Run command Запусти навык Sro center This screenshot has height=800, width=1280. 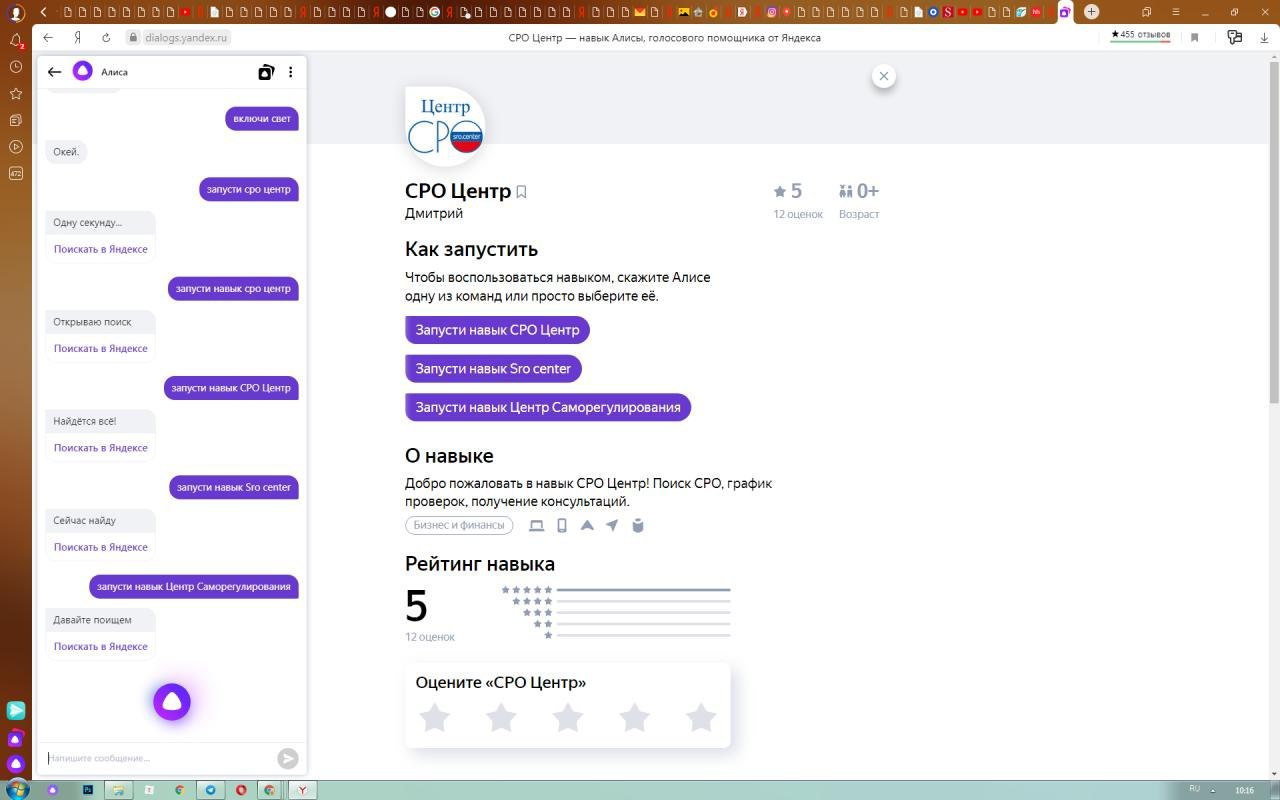click(x=493, y=369)
